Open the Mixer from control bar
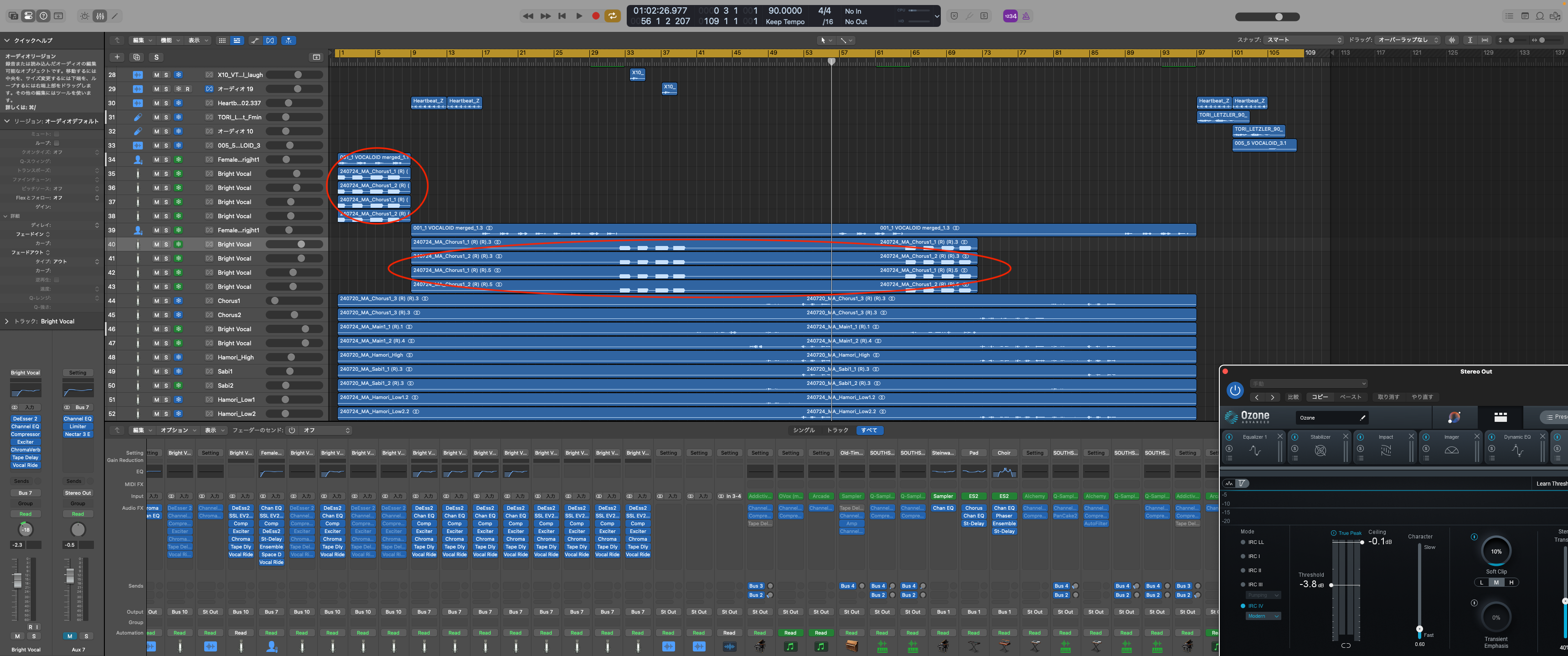The width and height of the screenshot is (1568, 656). pos(100,16)
